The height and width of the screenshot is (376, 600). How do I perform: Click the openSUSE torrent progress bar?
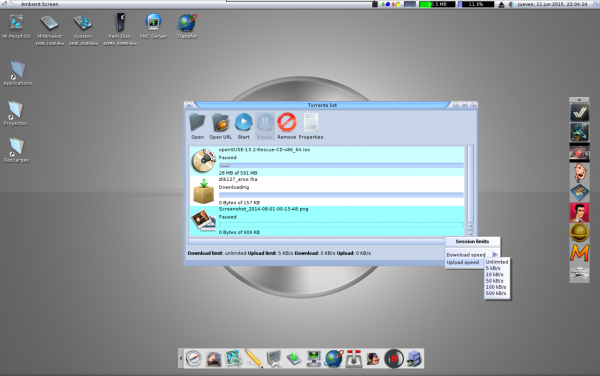tap(341, 166)
